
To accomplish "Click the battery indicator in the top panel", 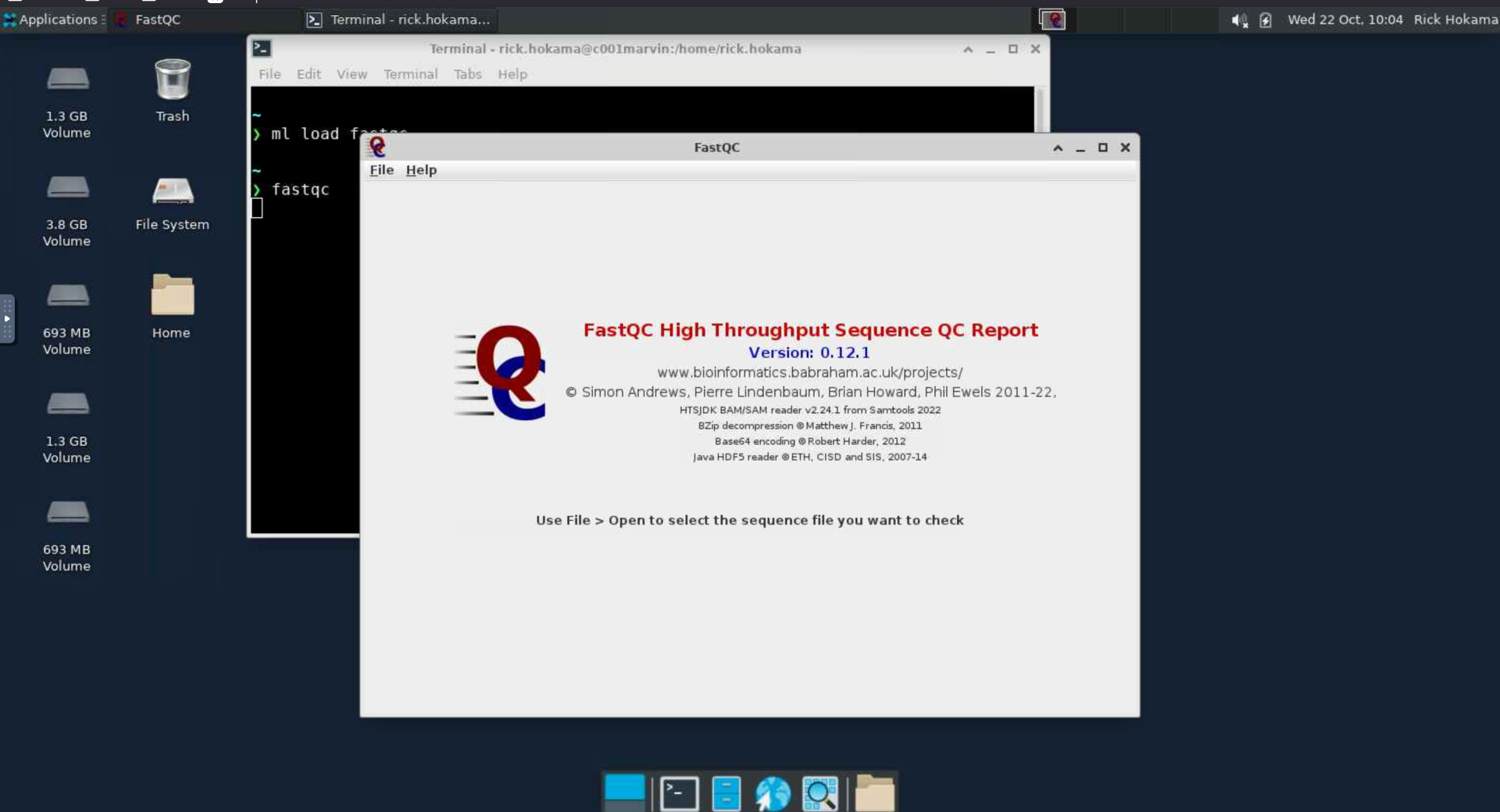I will [1266, 20].
